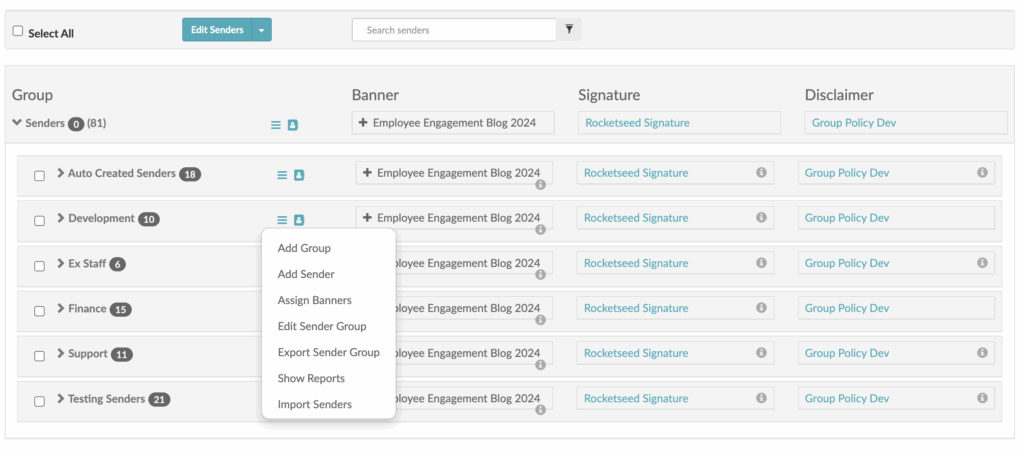
Task: Click the Edit Senders button
Action: click(217, 30)
